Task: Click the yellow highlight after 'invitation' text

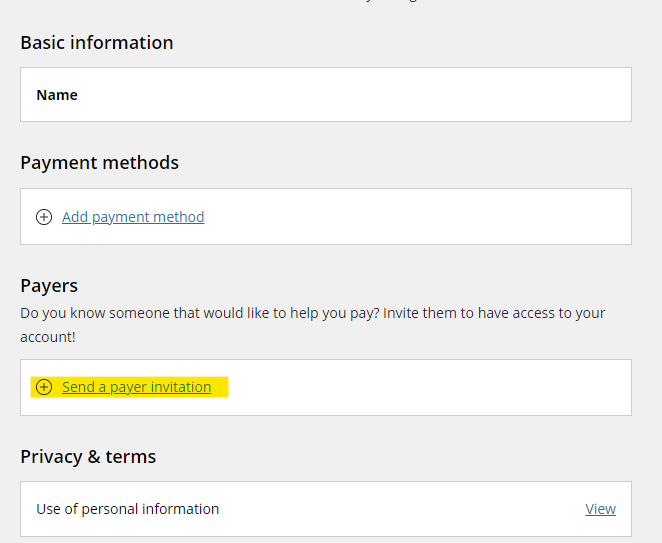Action: coord(220,387)
